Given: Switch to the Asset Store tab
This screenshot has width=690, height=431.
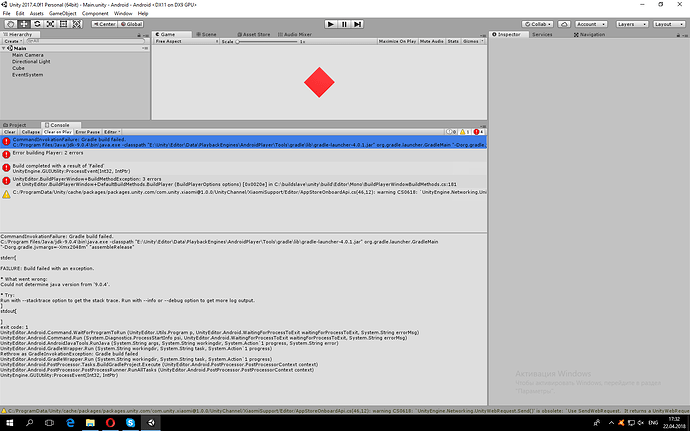Looking at the screenshot, I should pos(254,34).
